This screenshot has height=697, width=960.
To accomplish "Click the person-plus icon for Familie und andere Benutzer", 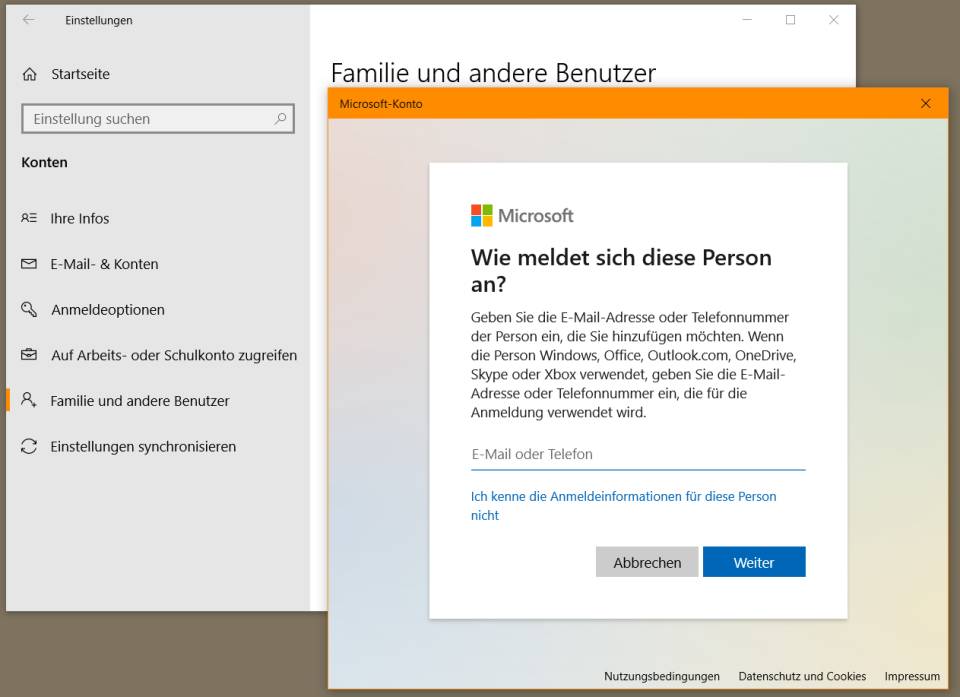I will [x=29, y=400].
